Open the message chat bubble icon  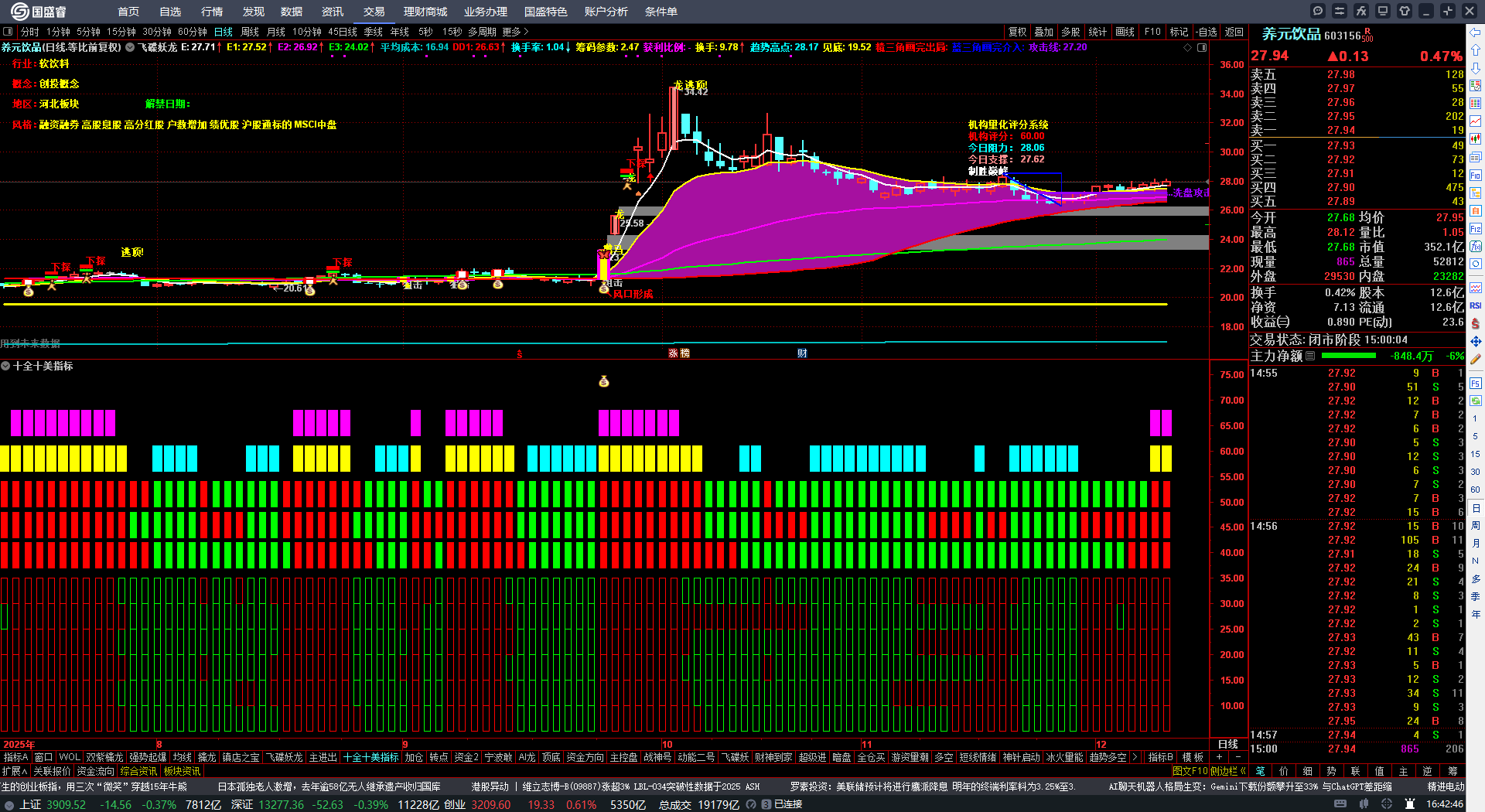click(1318, 11)
